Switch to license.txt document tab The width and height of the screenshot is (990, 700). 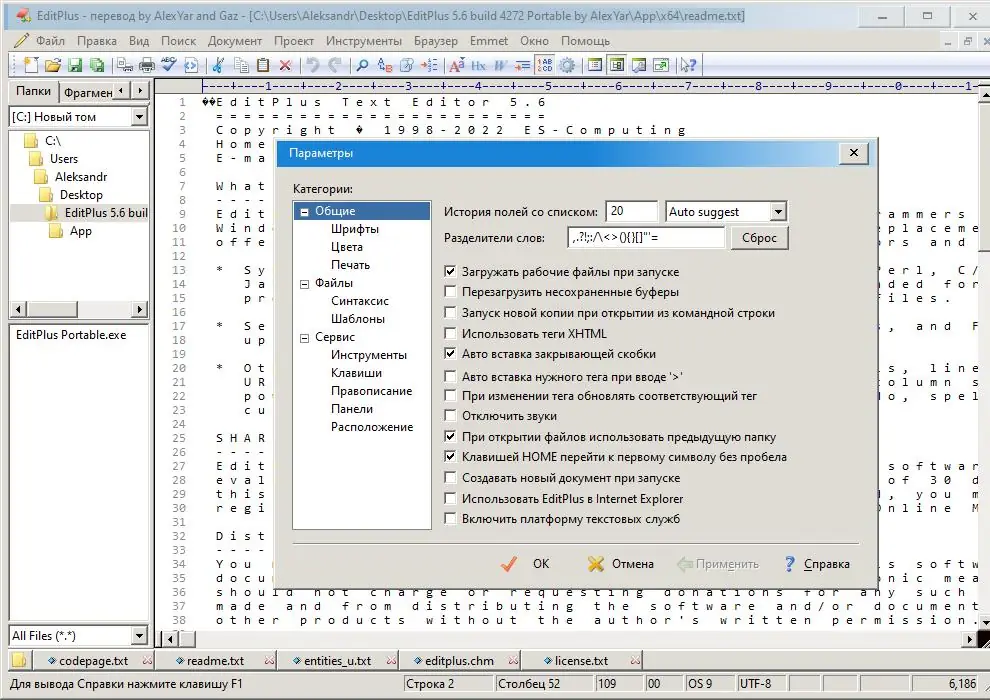(x=581, y=661)
